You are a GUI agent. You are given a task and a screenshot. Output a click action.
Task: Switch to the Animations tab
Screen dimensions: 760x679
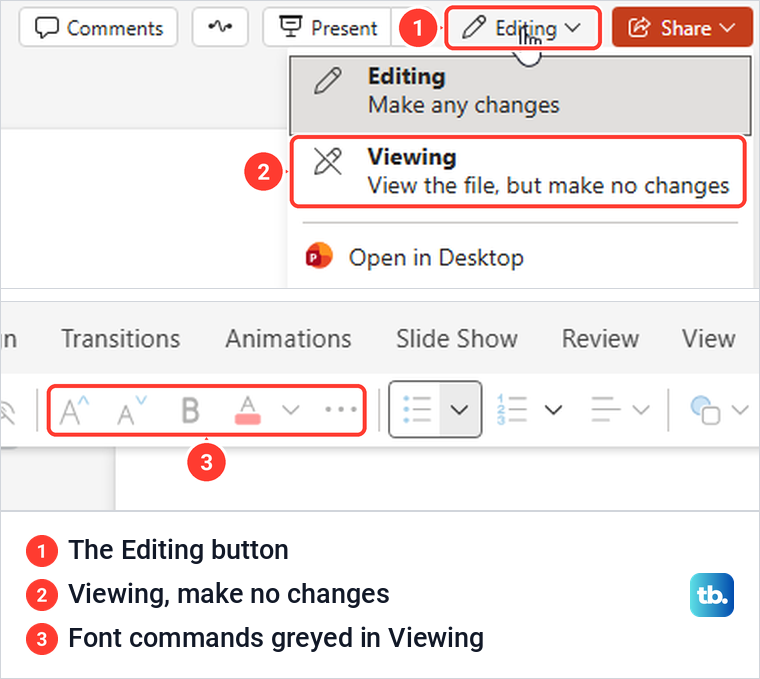(x=288, y=339)
